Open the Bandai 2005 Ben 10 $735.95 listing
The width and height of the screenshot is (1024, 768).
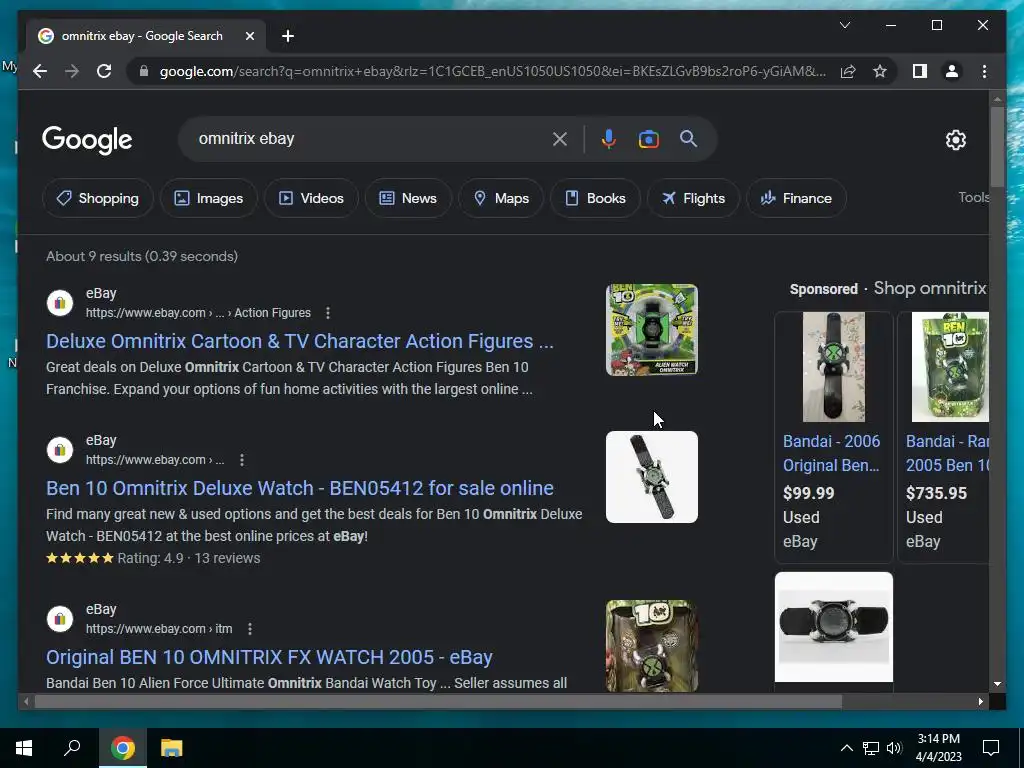947,453
